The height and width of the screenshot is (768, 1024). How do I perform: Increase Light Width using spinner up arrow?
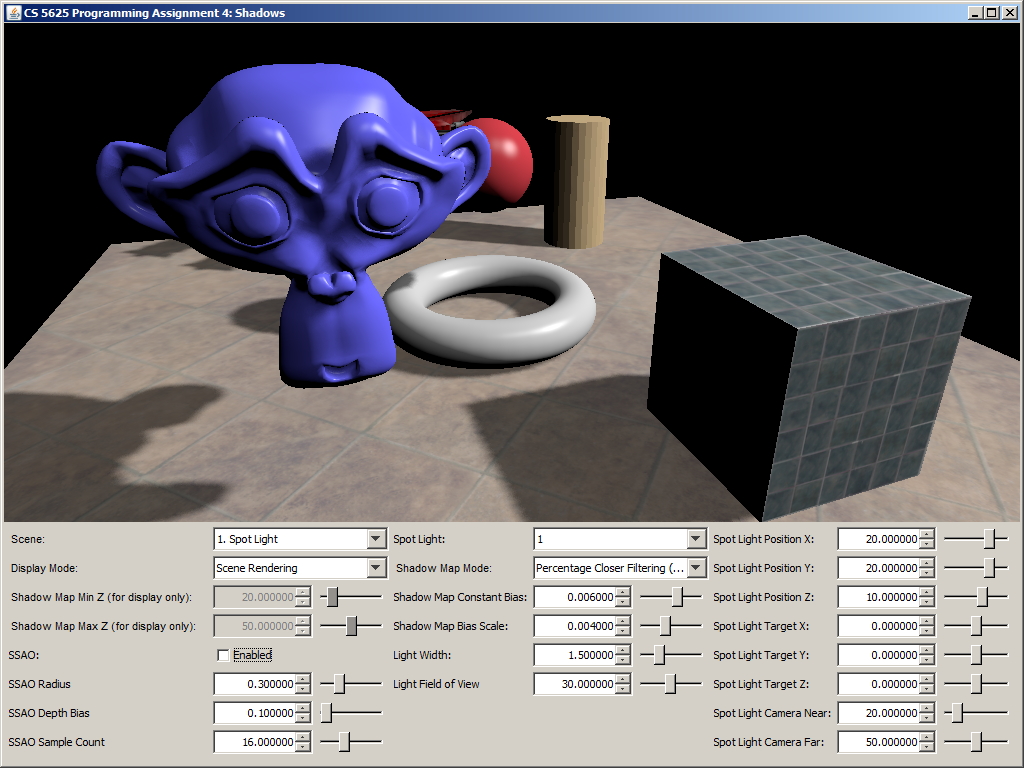click(624, 650)
